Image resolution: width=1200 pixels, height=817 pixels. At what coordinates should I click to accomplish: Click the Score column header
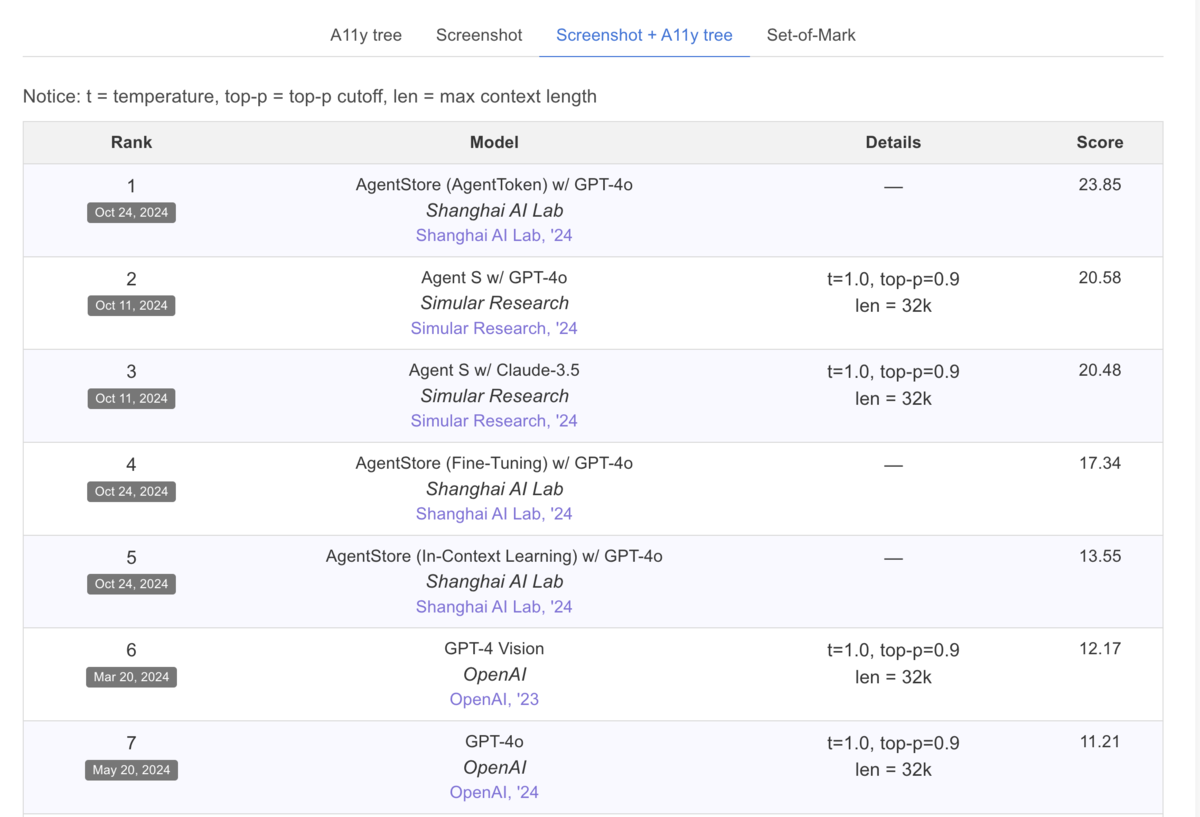coord(1100,143)
